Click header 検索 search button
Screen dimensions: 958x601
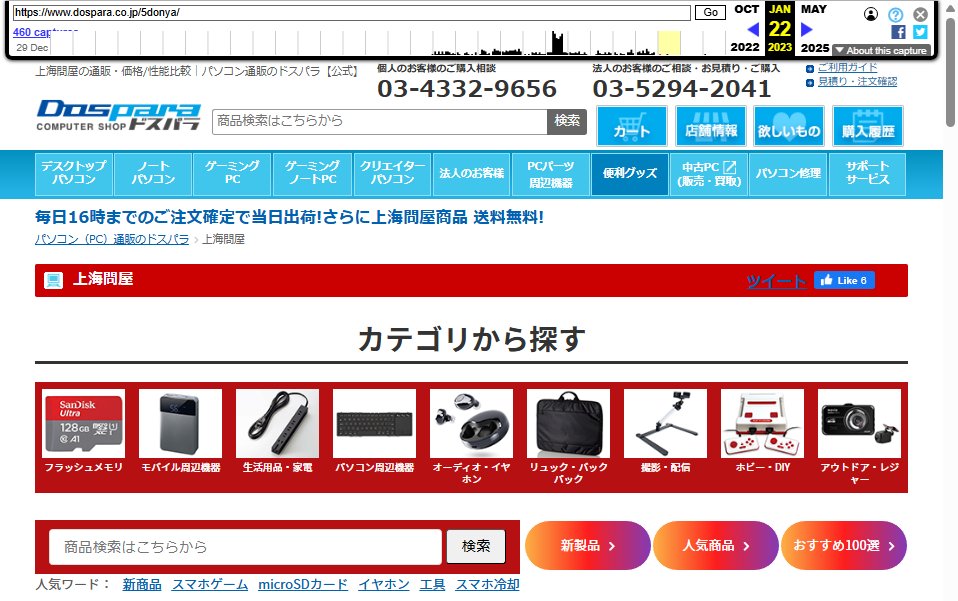tap(567, 122)
